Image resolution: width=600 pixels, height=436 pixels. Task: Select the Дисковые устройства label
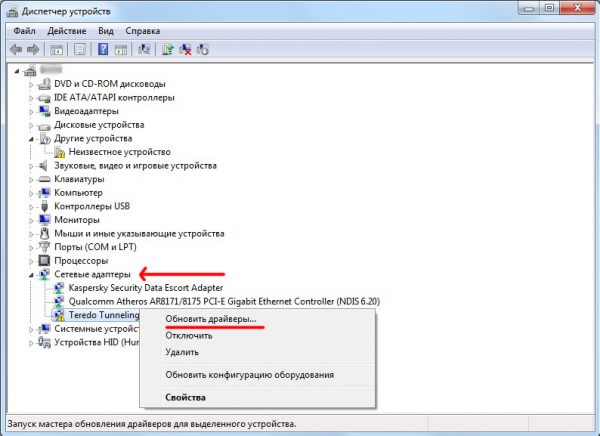[x=99, y=125]
